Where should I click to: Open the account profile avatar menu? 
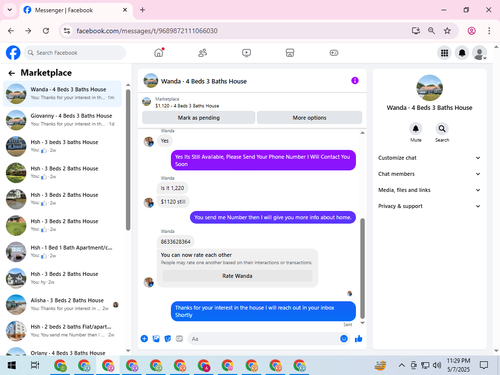point(480,53)
